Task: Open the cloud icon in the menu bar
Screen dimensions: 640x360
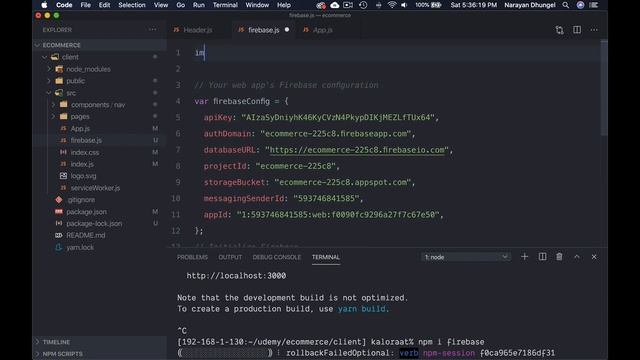Action: (335, 5)
